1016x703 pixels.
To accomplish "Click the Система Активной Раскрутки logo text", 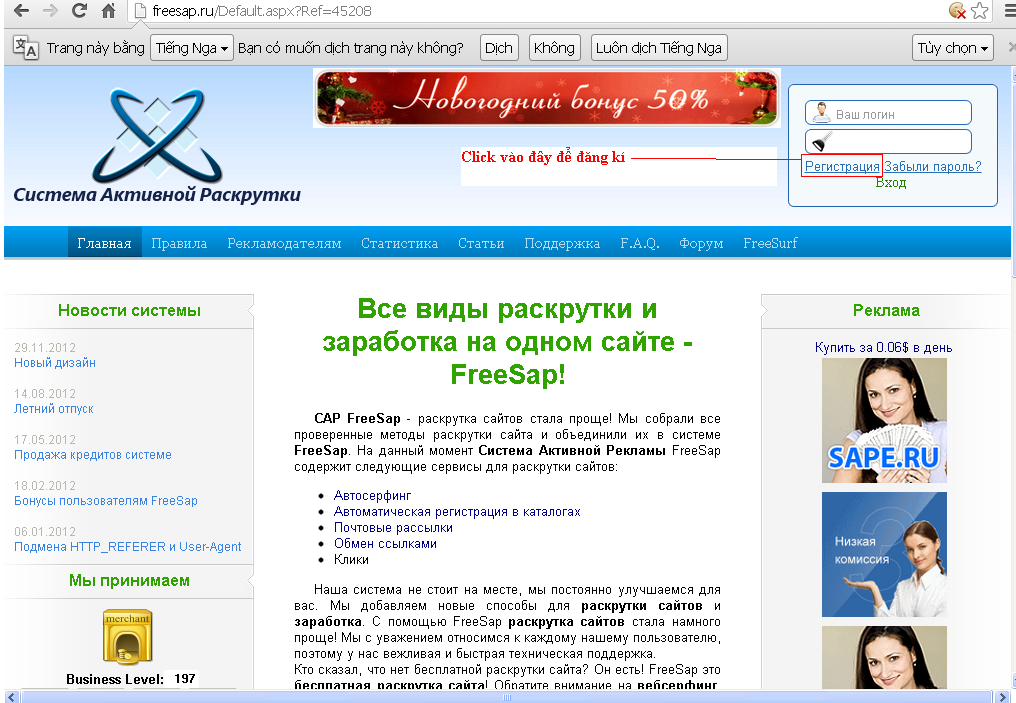I will click(x=157, y=194).
